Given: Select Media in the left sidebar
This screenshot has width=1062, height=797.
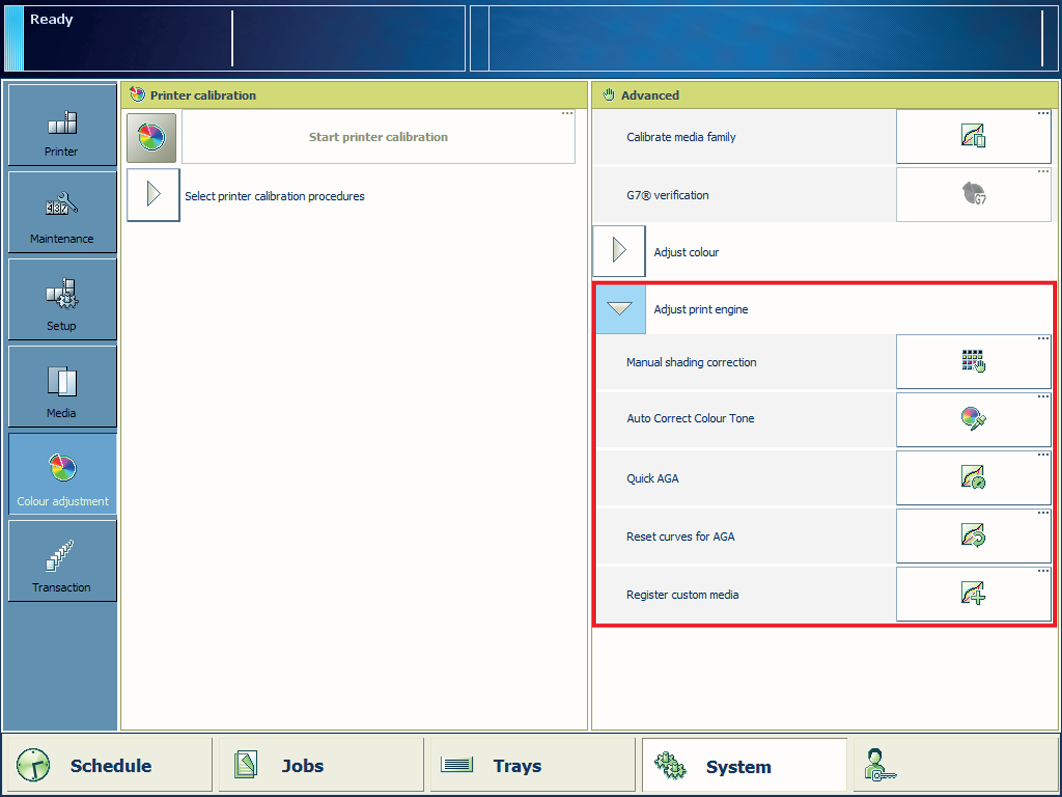Looking at the screenshot, I should click(62, 388).
